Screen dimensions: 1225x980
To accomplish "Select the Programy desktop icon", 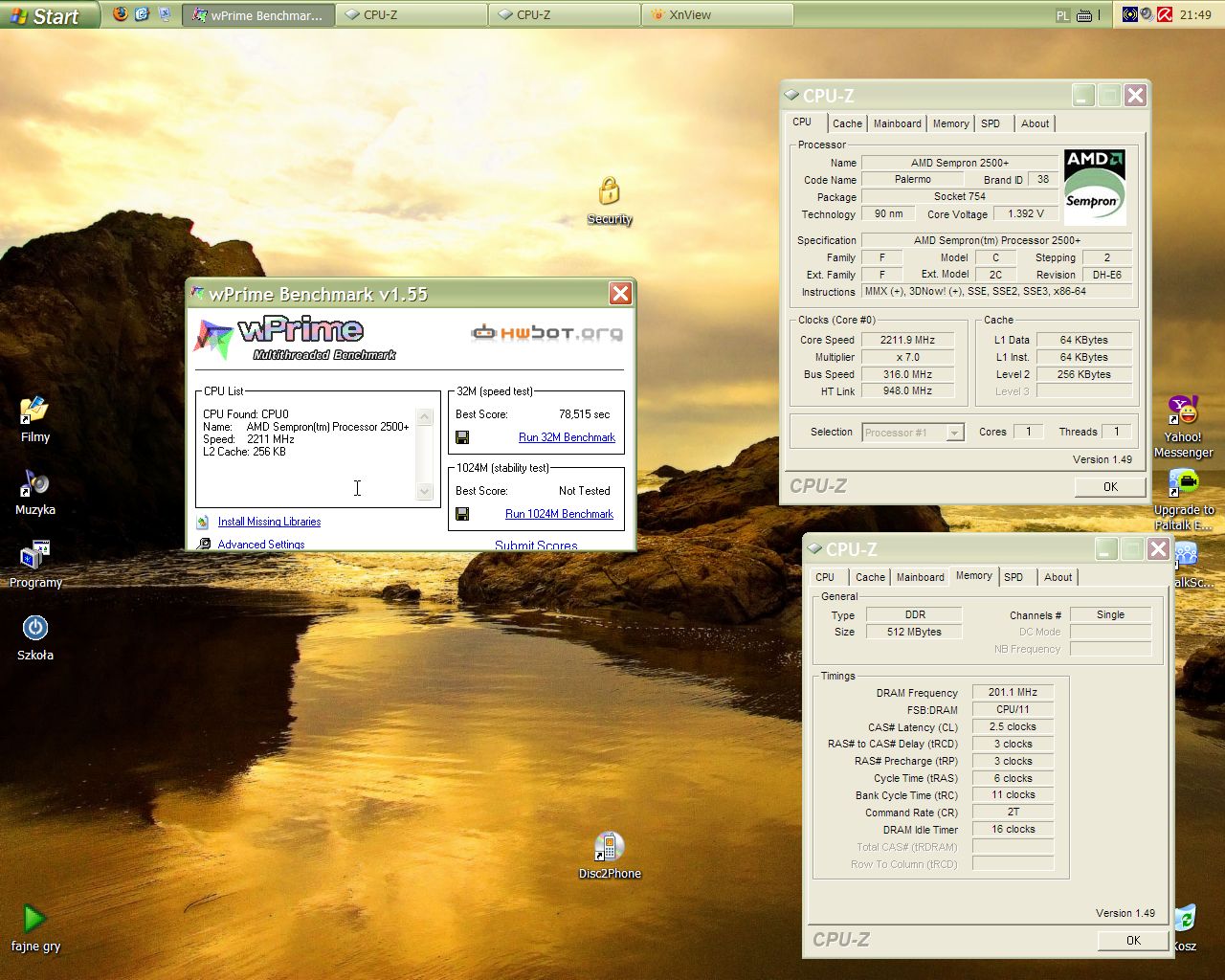I will pyautogui.click(x=35, y=565).
